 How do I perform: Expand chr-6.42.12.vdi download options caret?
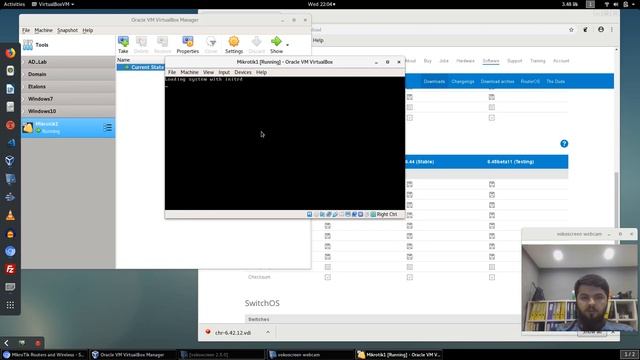pyautogui.click(x=268, y=332)
